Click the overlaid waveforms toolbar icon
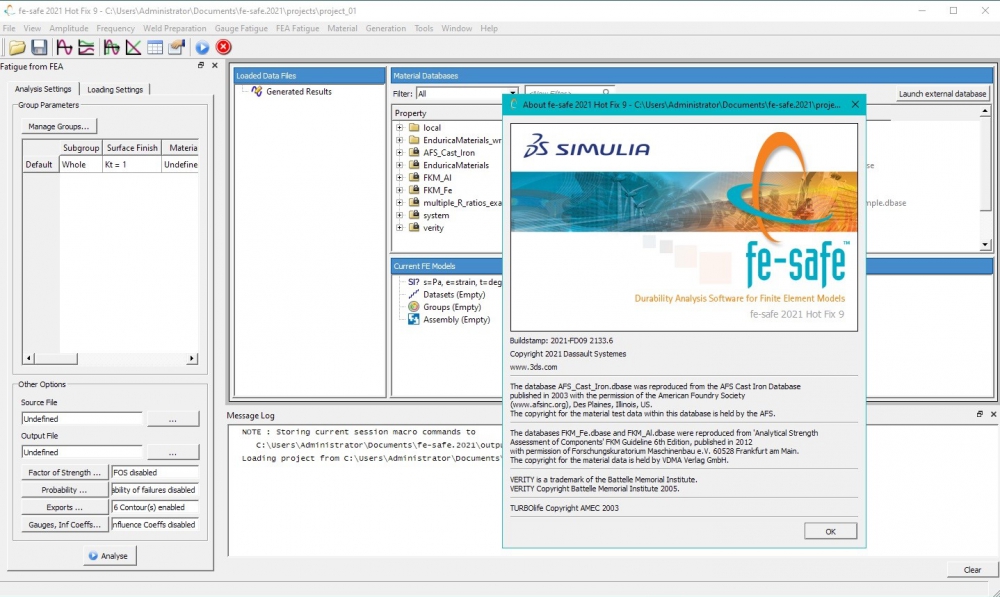The width and height of the screenshot is (1000, 597). pyautogui.click(x=112, y=47)
